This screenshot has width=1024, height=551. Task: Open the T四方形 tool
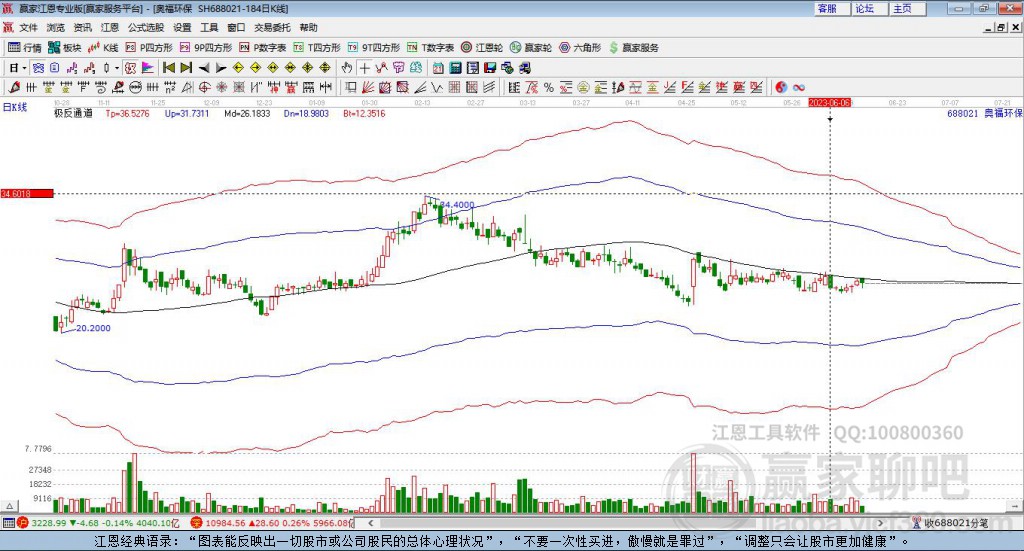point(317,48)
